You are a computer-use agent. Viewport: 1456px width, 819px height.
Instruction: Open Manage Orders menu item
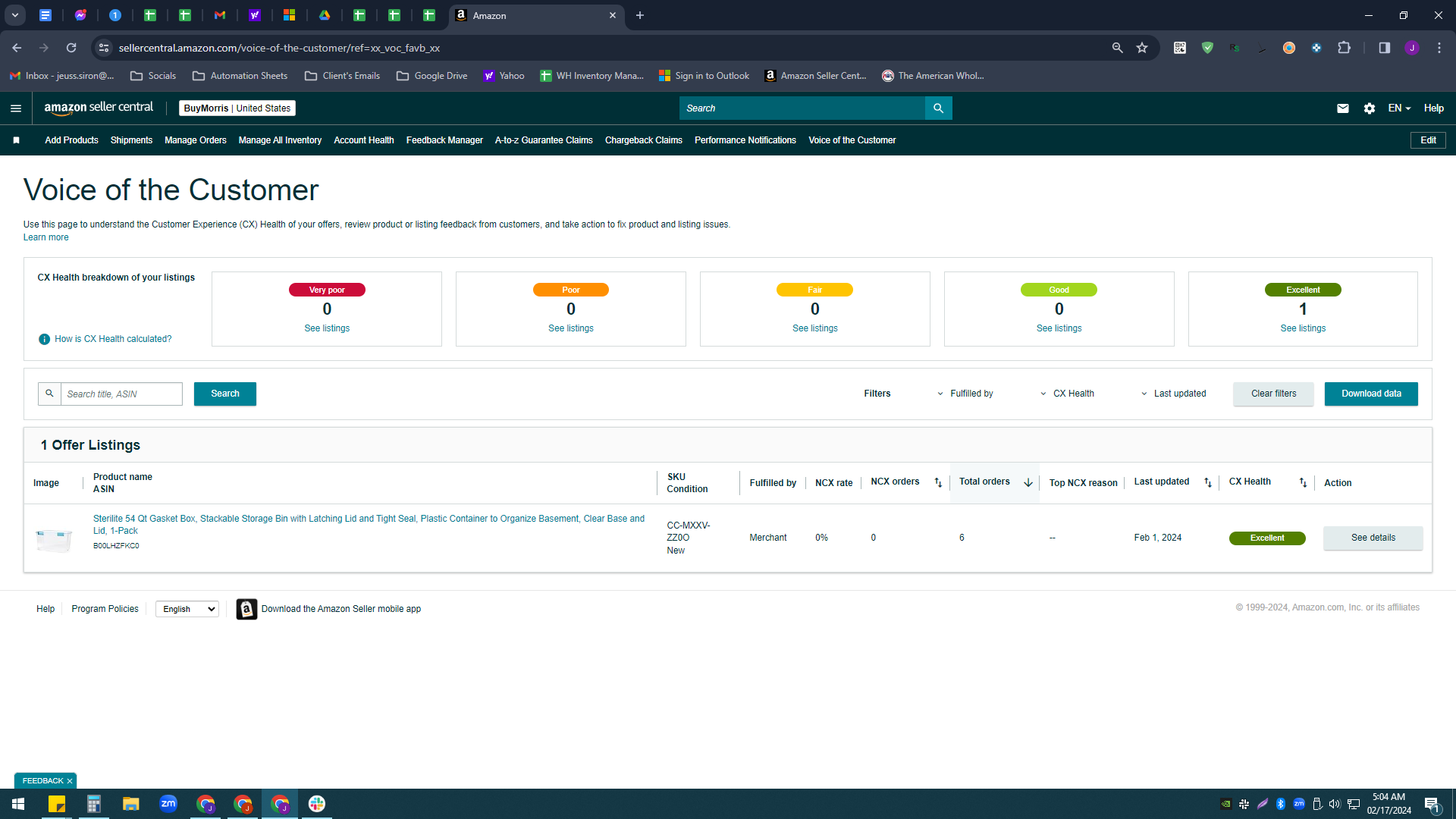(196, 140)
